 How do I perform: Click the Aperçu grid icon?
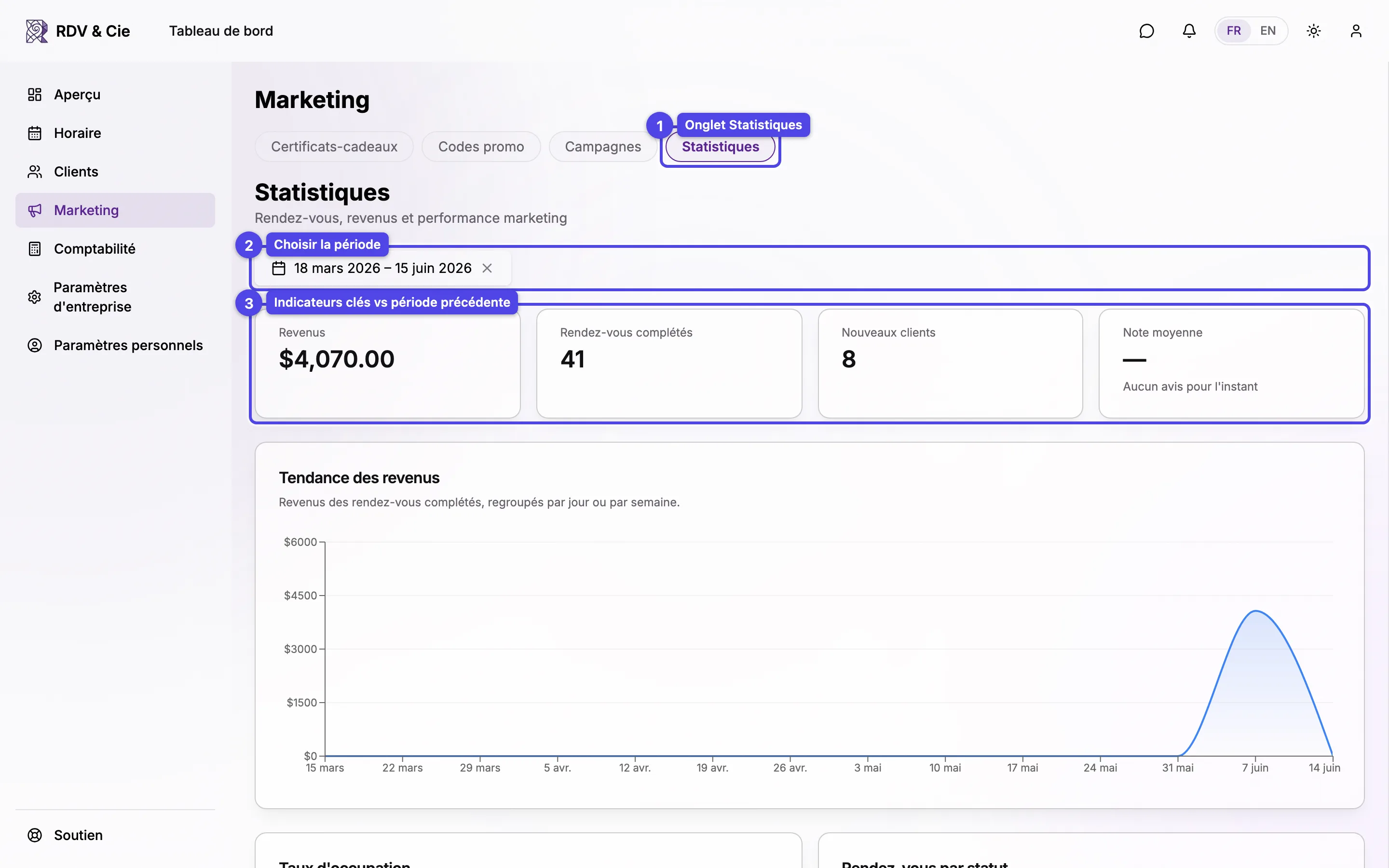(34, 95)
